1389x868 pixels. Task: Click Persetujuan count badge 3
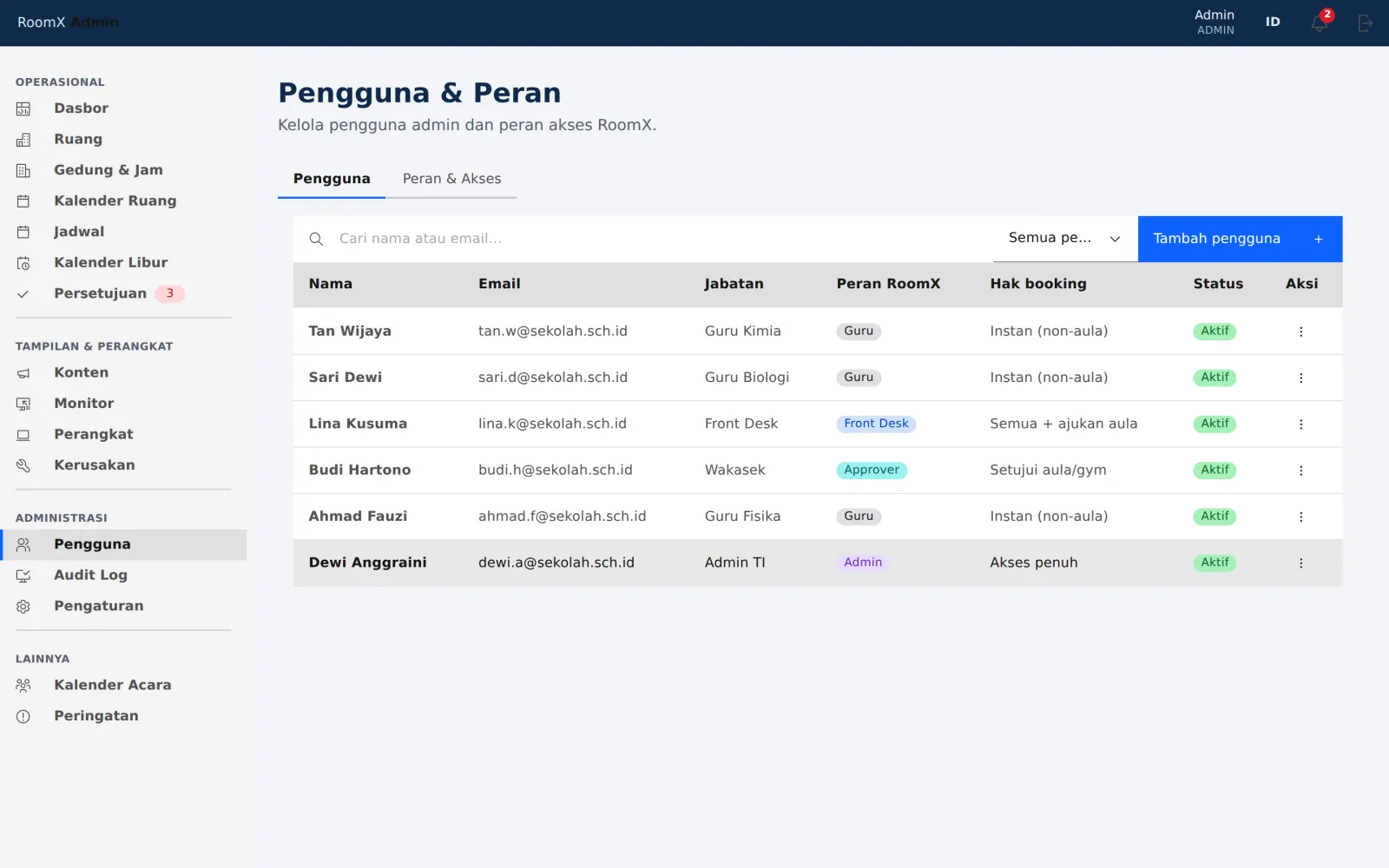169,293
